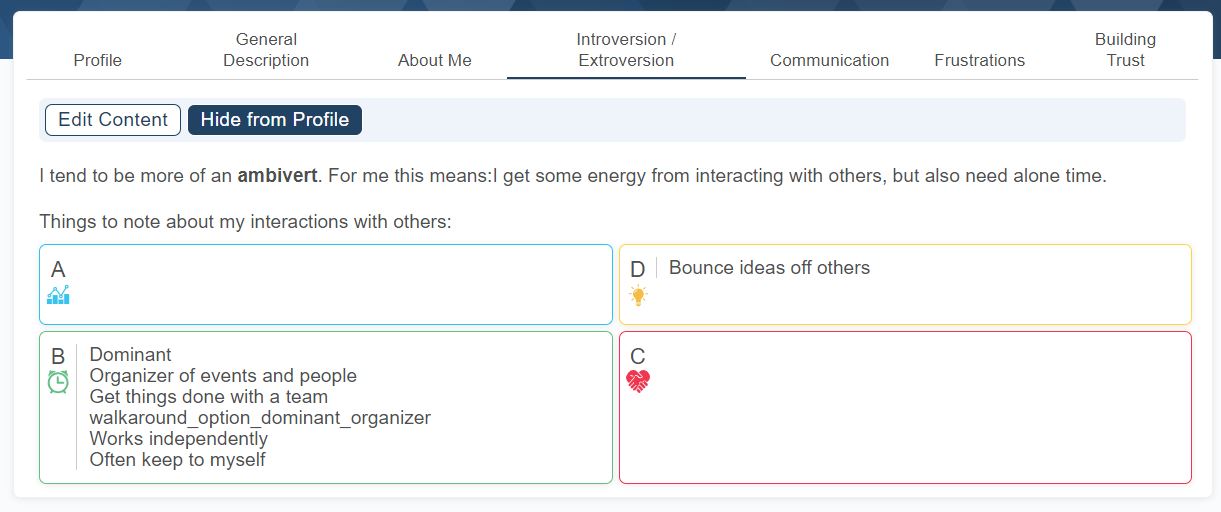The height and width of the screenshot is (512, 1221).
Task: Click the red handshake heart icon
Action: [x=638, y=381]
